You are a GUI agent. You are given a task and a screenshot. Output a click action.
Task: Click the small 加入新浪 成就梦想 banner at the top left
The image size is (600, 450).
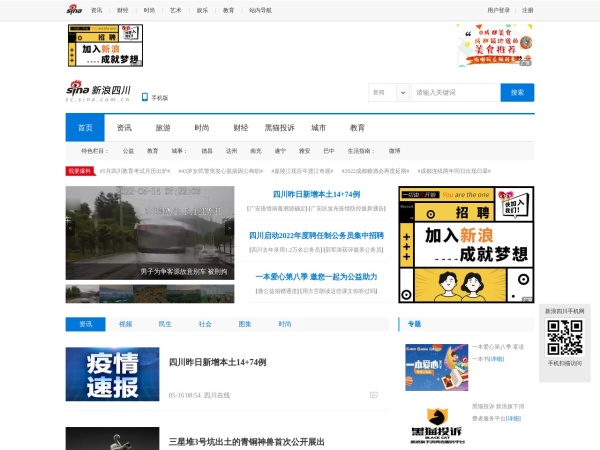[x=105, y=45]
